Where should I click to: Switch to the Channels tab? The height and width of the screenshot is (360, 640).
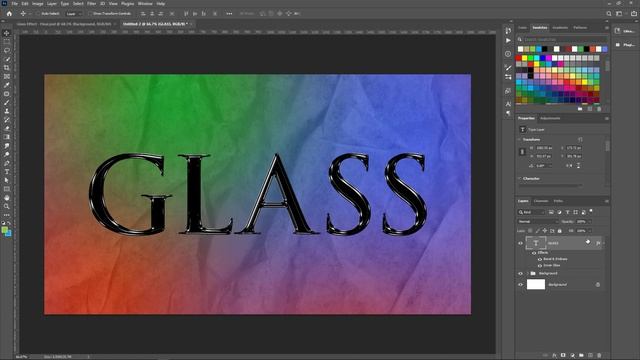(x=541, y=201)
